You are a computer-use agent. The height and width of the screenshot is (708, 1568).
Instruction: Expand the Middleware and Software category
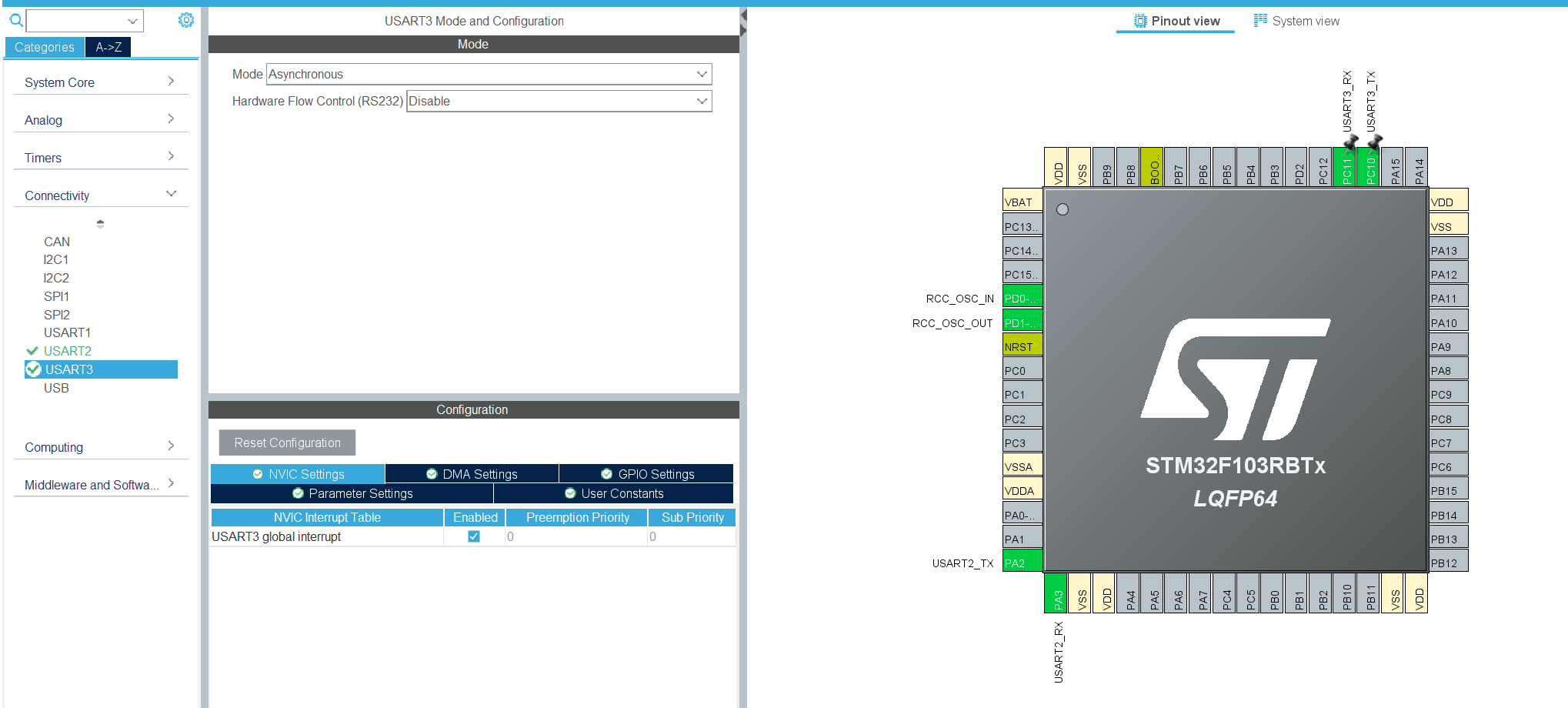point(100,484)
